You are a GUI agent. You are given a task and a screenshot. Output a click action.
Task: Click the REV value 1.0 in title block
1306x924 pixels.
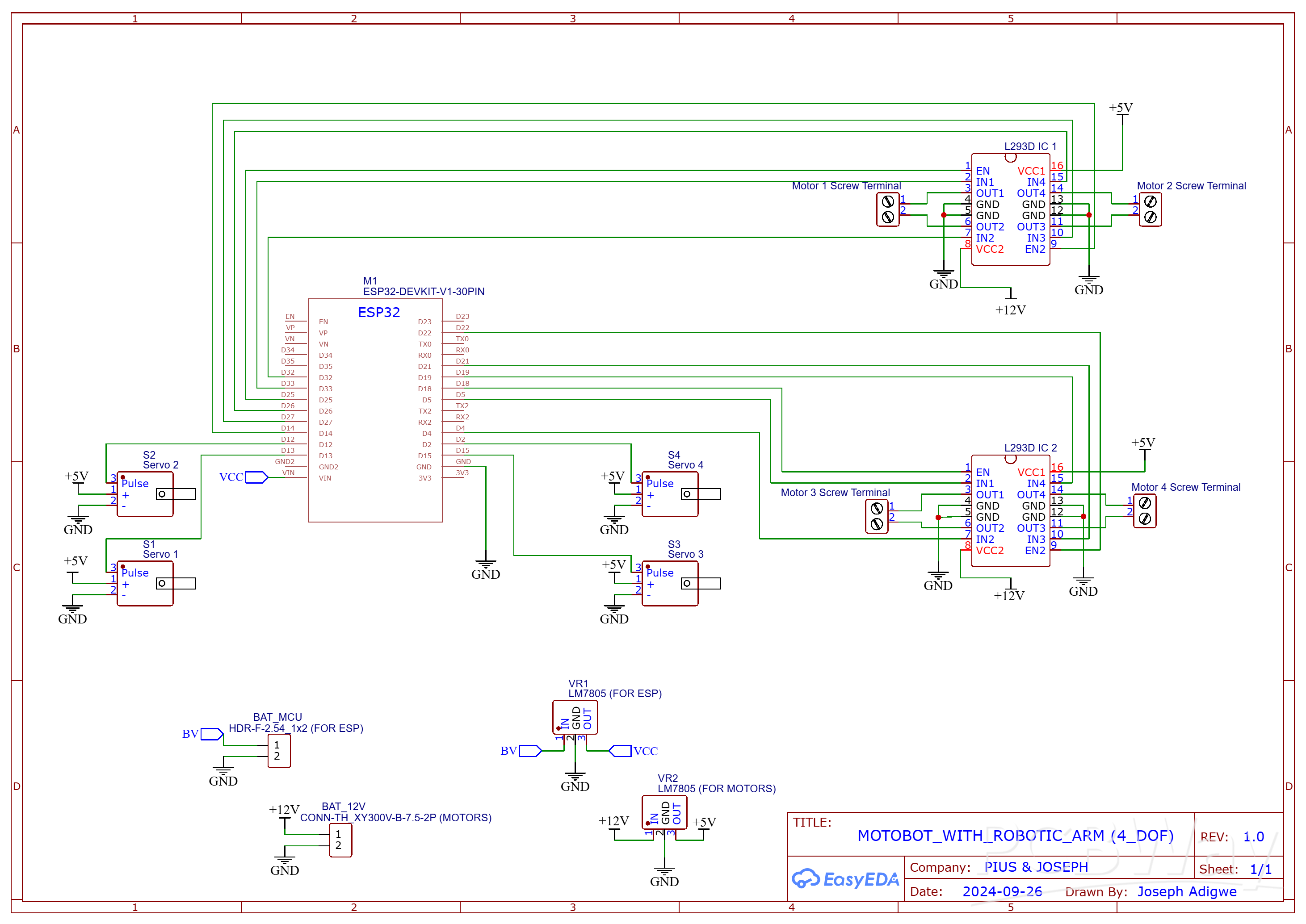[x=1254, y=836]
